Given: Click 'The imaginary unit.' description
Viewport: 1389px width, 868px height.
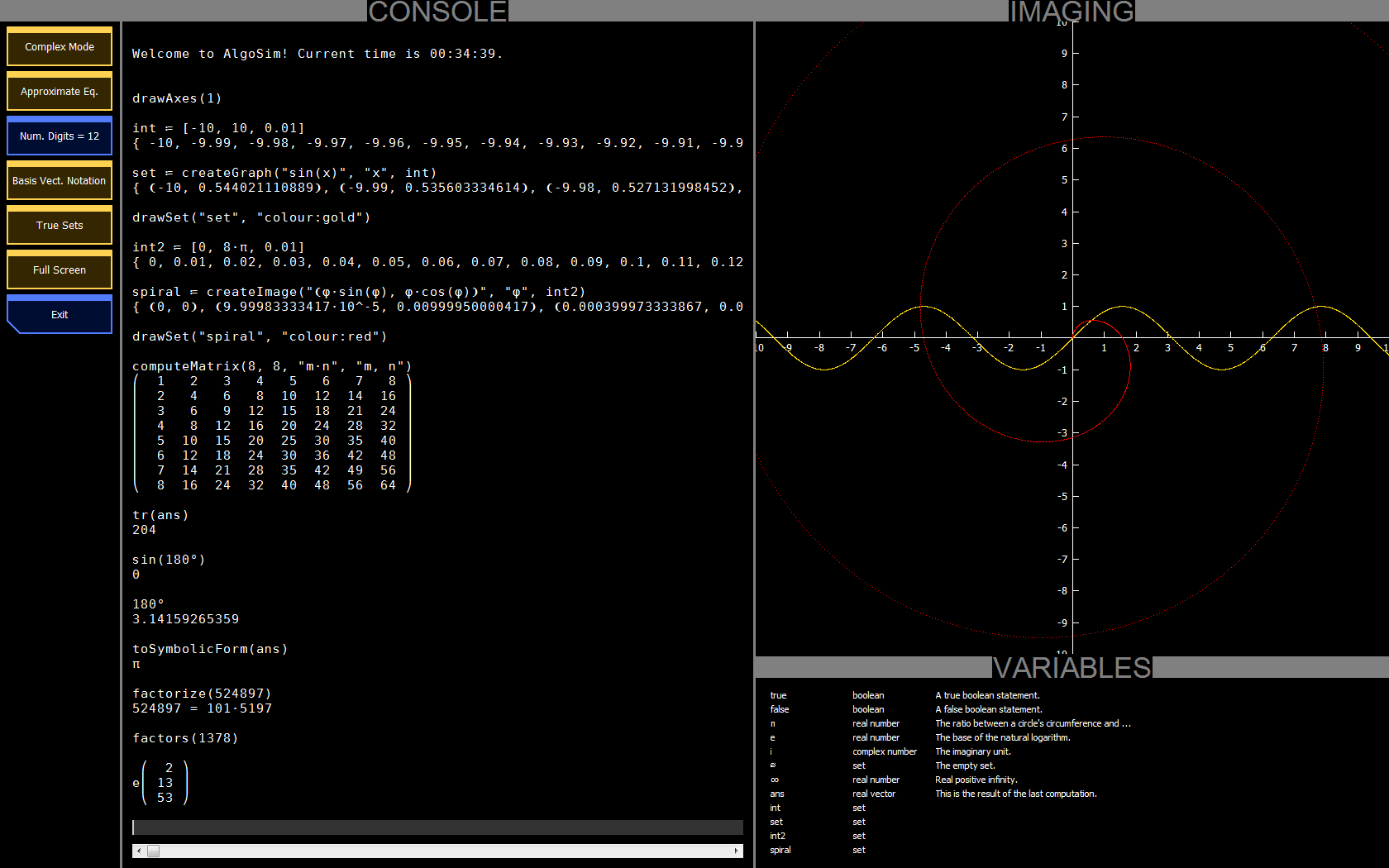Looking at the screenshot, I should [973, 751].
